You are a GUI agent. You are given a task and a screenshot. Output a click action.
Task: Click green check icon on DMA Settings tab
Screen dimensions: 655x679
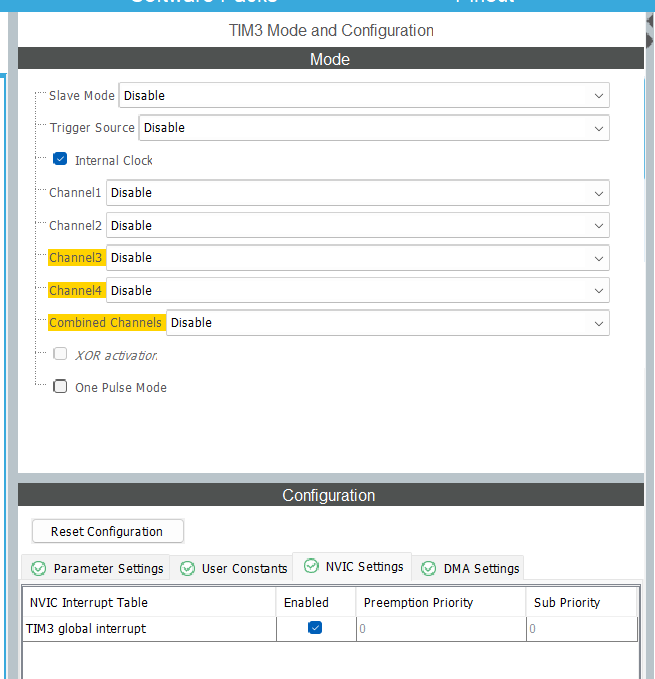pyautogui.click(x=429, y=568)
